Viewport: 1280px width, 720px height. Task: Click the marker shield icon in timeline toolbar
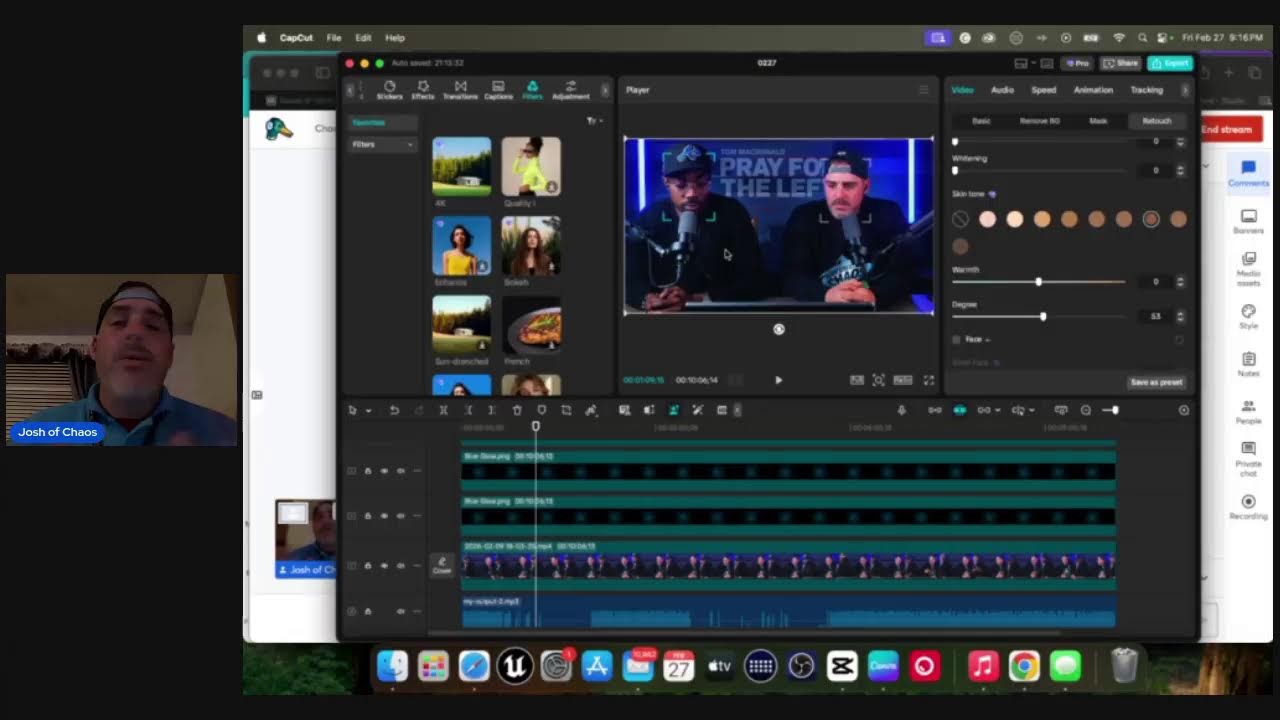(x=542, y=410)
